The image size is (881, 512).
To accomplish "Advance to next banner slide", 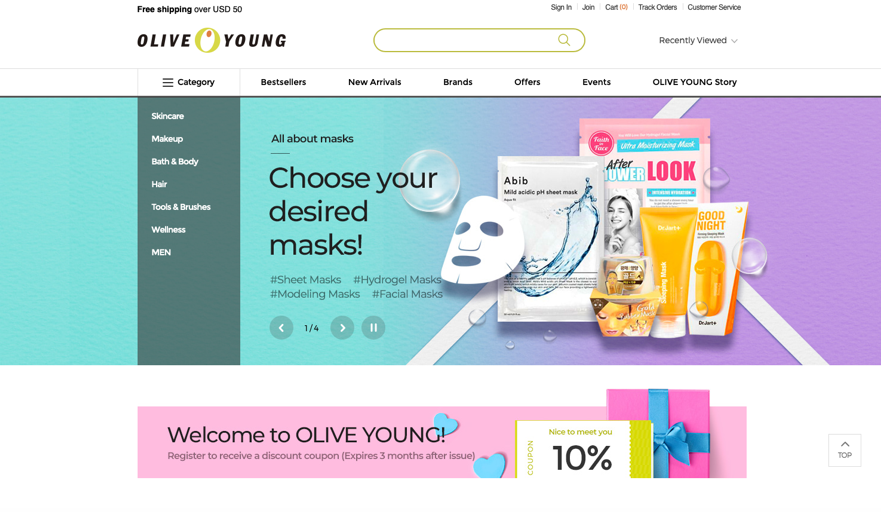I will (x=342, y=328).
